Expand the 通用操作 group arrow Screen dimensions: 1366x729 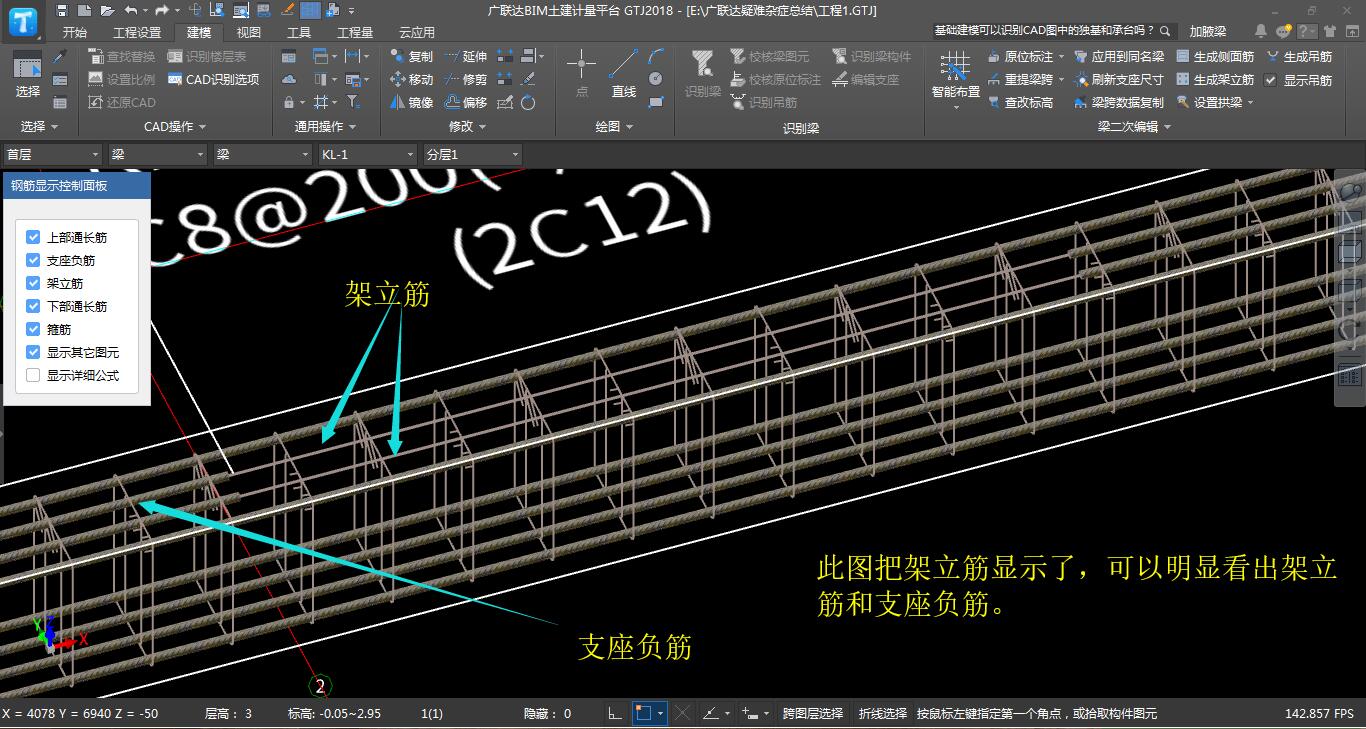(352, 127)
